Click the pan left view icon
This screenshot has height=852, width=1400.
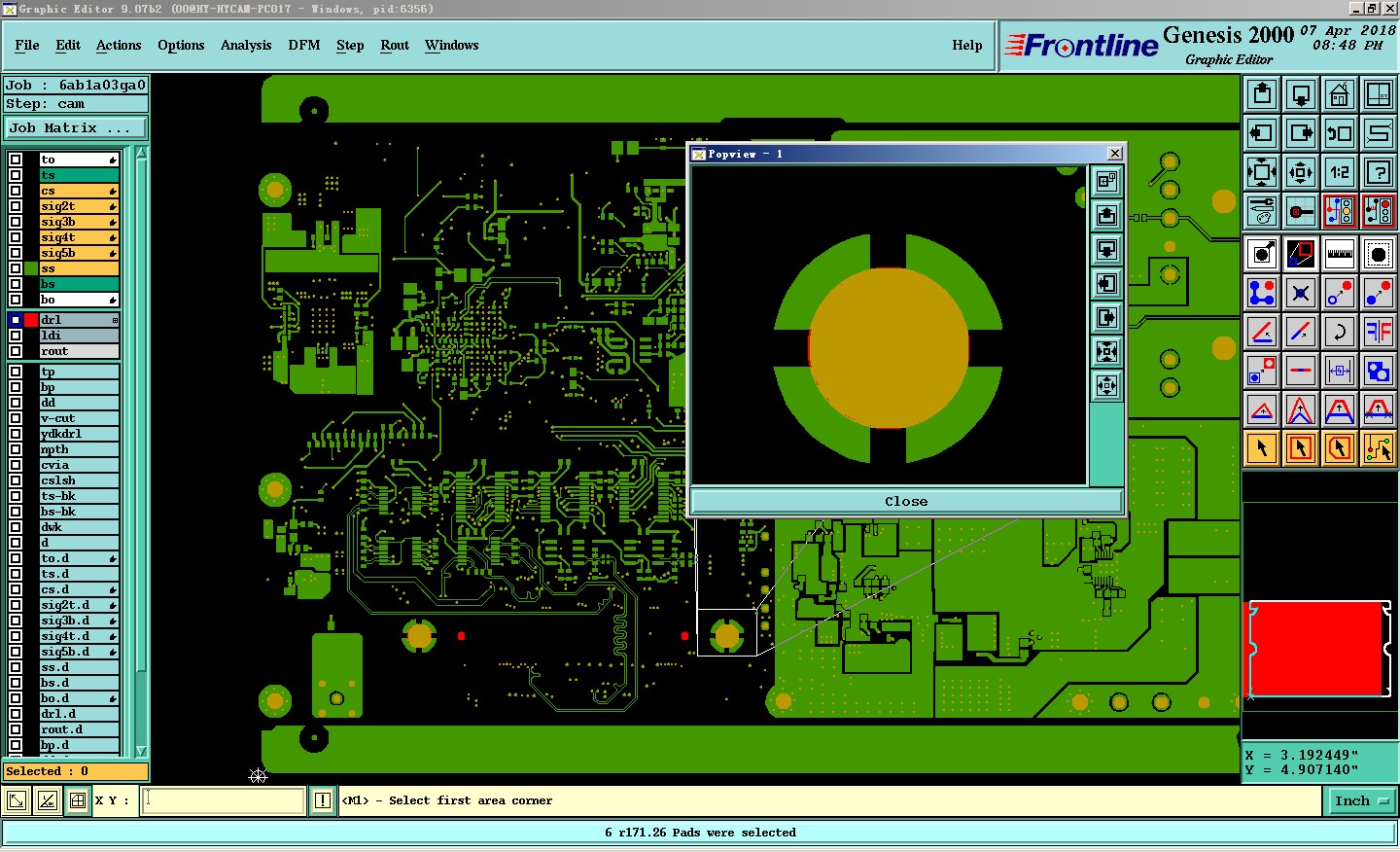coord(1262,133)
